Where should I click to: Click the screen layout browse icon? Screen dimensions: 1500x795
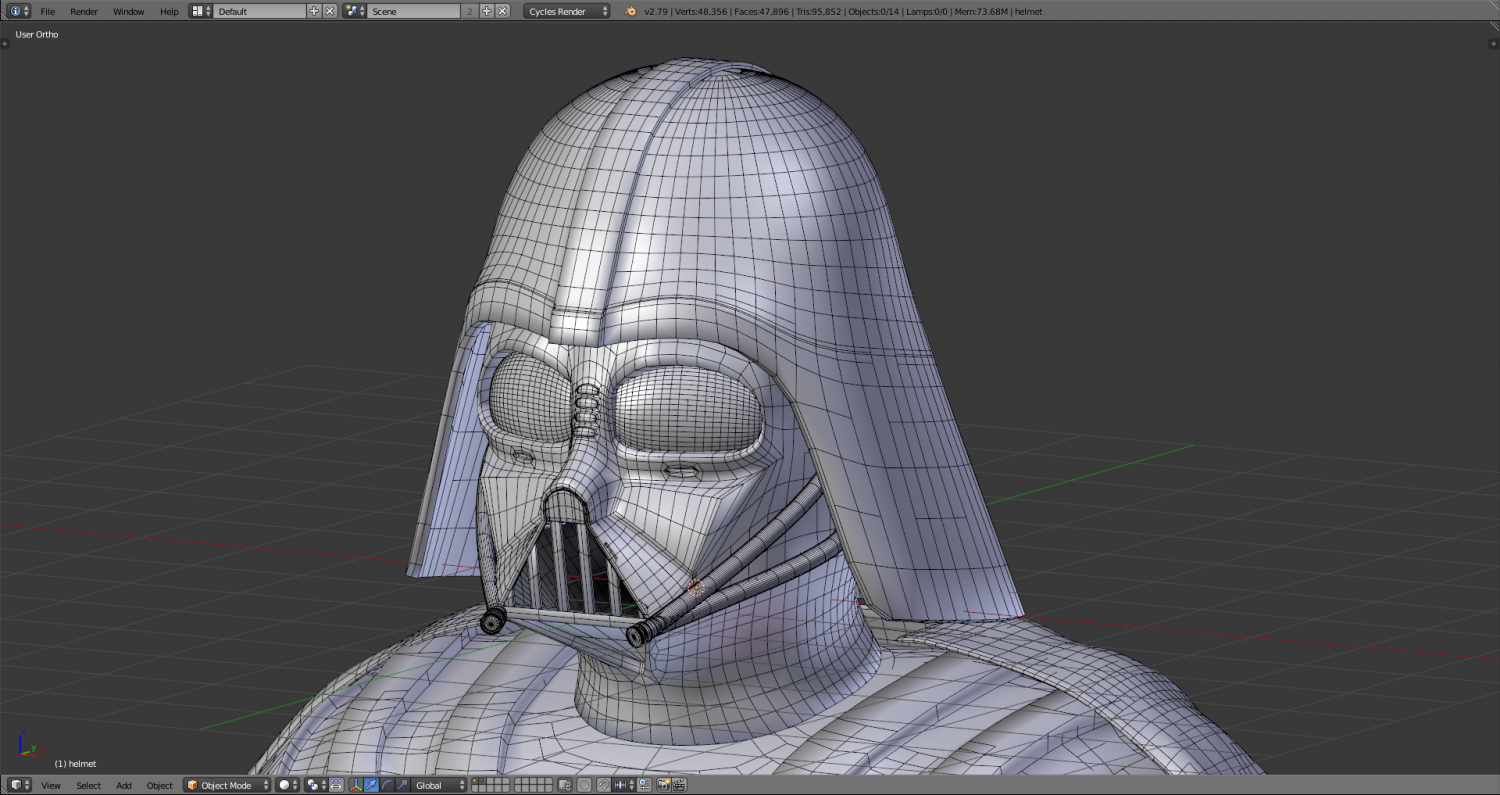tap(200, 11)
